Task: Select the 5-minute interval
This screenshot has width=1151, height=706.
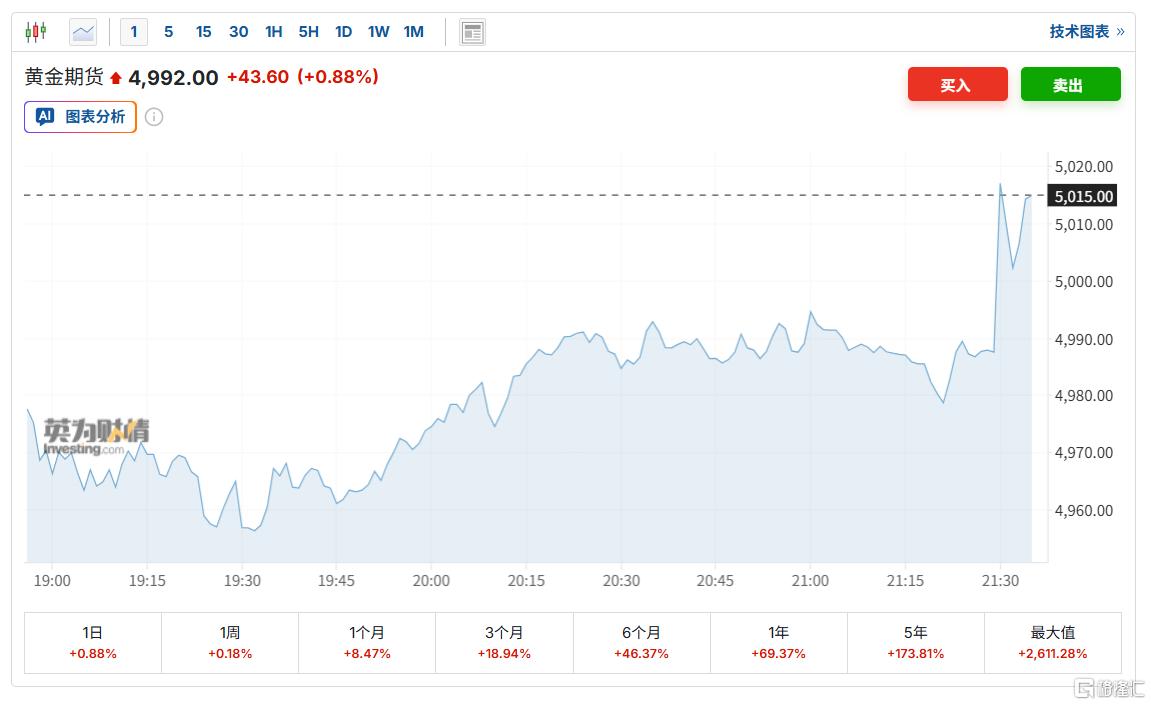Action: pyautogui.click(x=168, y=32)
